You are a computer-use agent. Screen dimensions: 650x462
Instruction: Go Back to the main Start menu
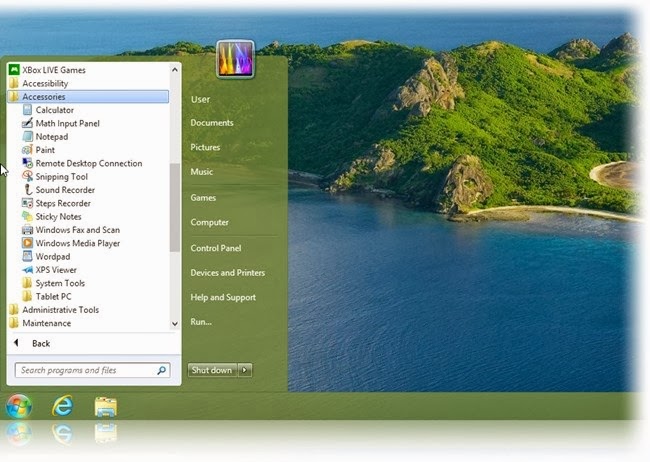(41, 343)
